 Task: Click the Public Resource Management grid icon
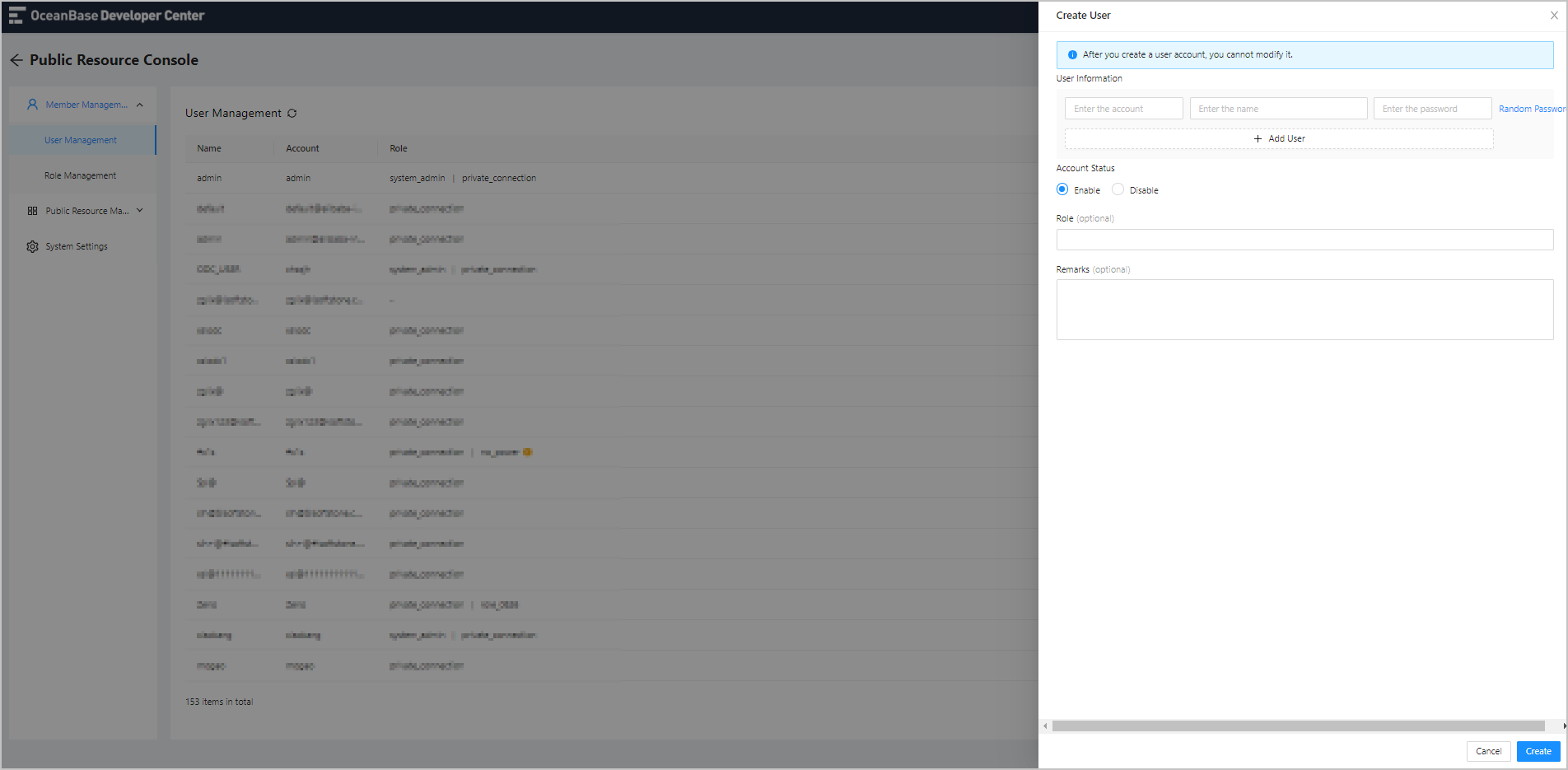pos(32,211)
